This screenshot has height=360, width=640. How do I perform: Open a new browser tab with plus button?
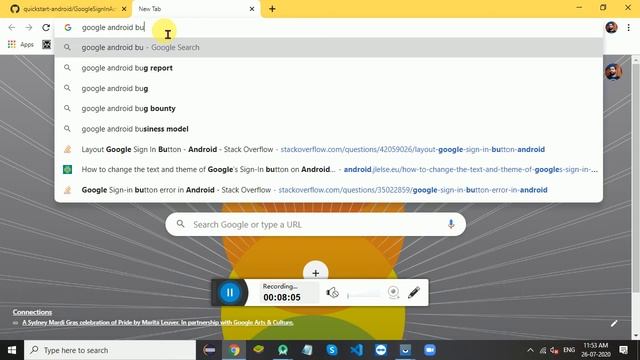click(x=272, y=9)
